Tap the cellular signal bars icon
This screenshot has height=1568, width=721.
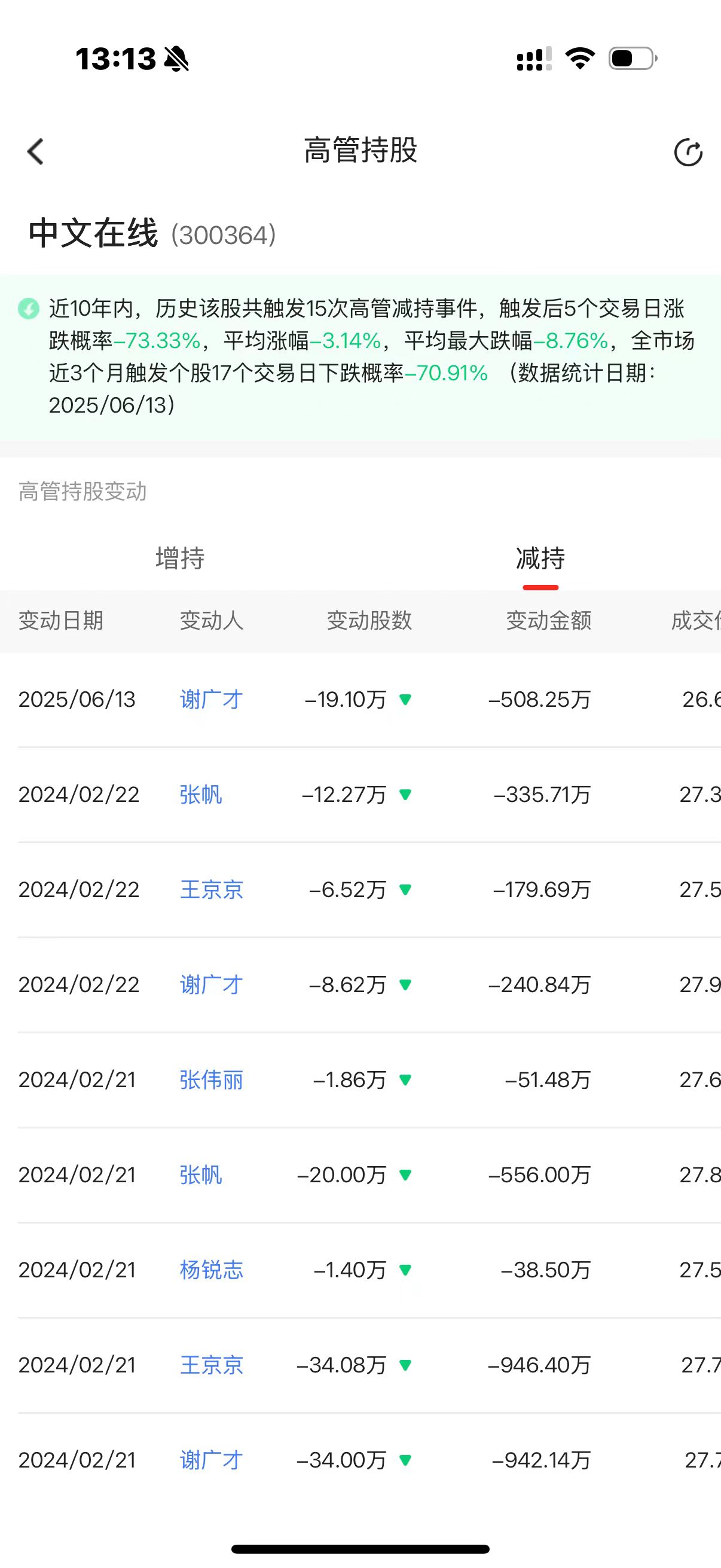[x=534, y=59]
